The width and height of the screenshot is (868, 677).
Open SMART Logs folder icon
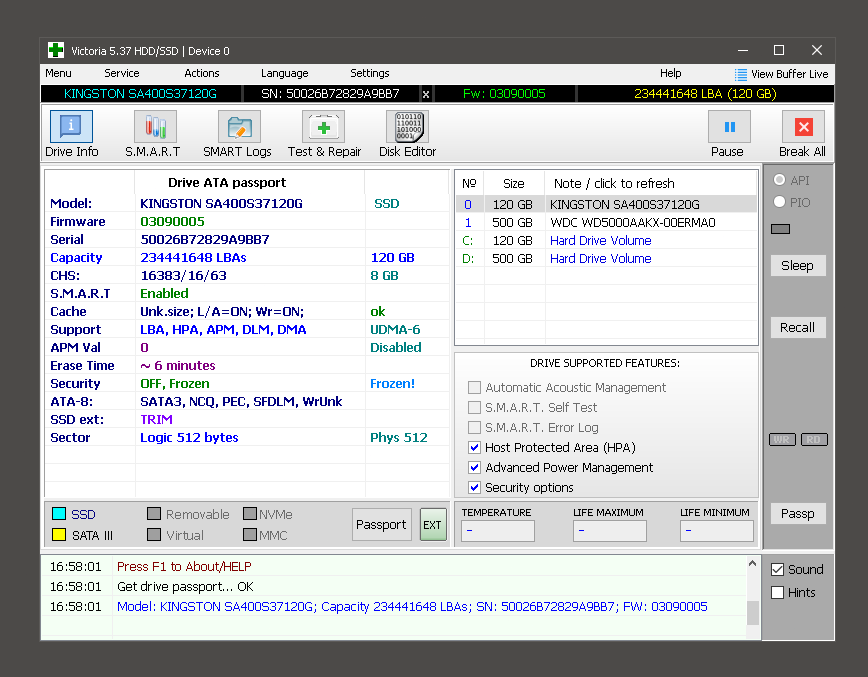click(239, 127)
